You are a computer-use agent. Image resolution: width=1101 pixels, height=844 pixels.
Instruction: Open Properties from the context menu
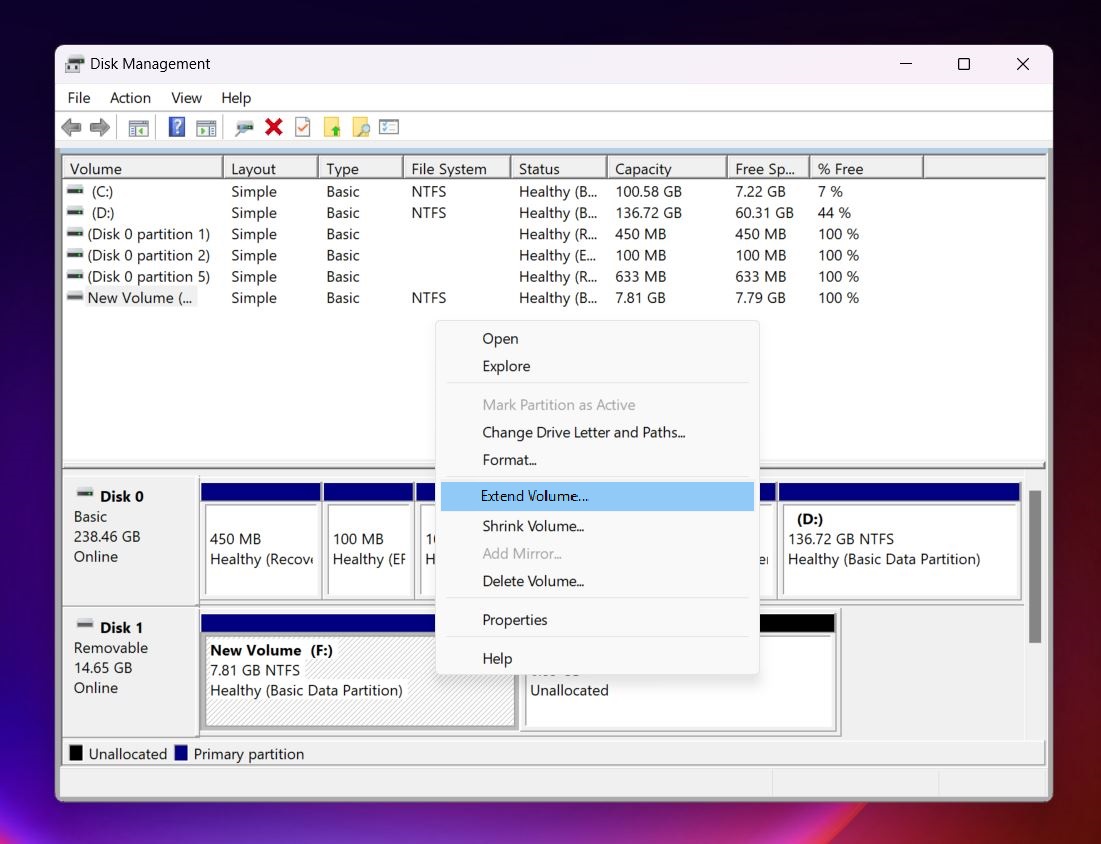pos(597,620)
